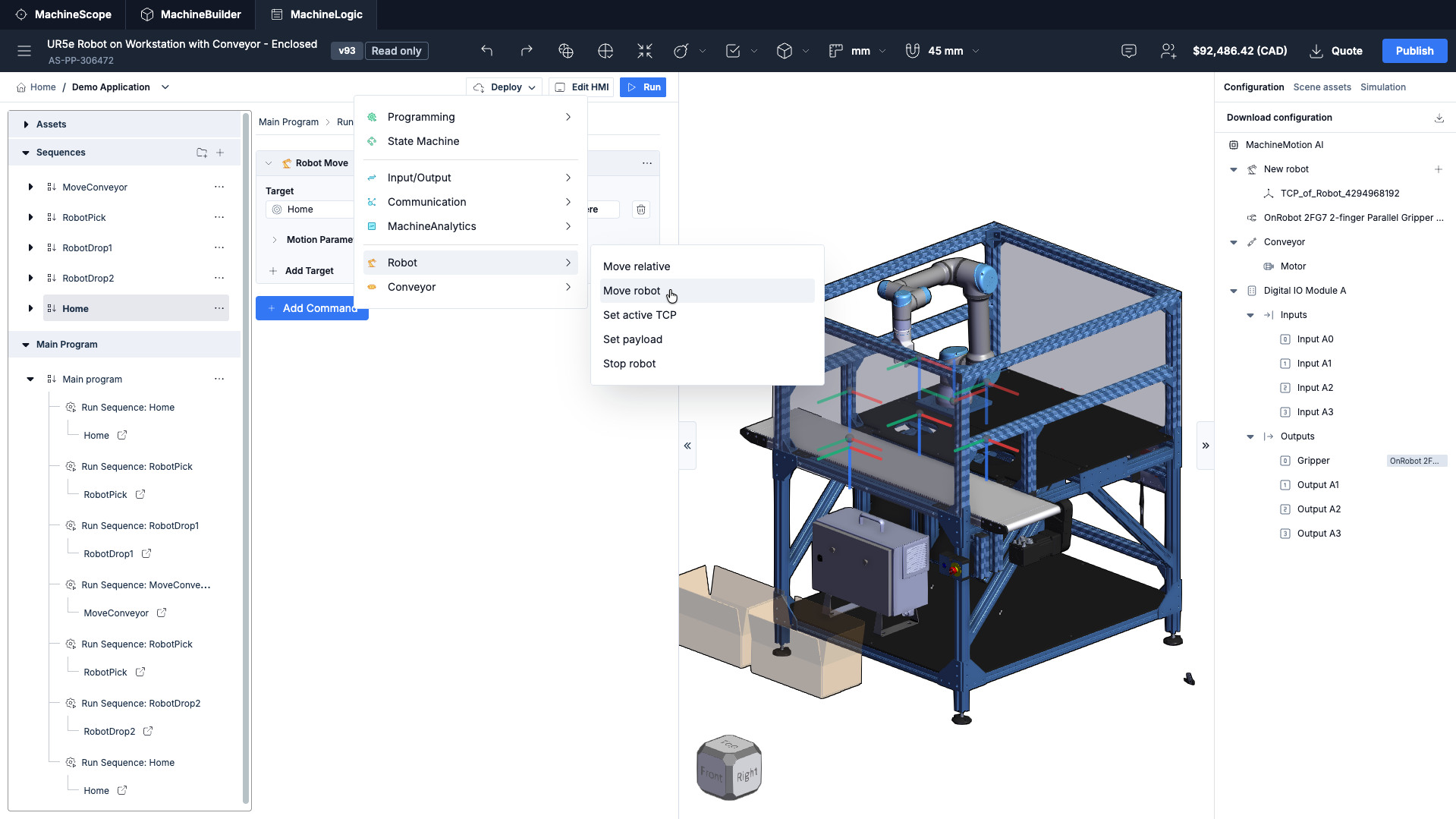This screenshot has height=819, width=1456.
Task: Delete the Home target with trash icon
Action: 641,209
